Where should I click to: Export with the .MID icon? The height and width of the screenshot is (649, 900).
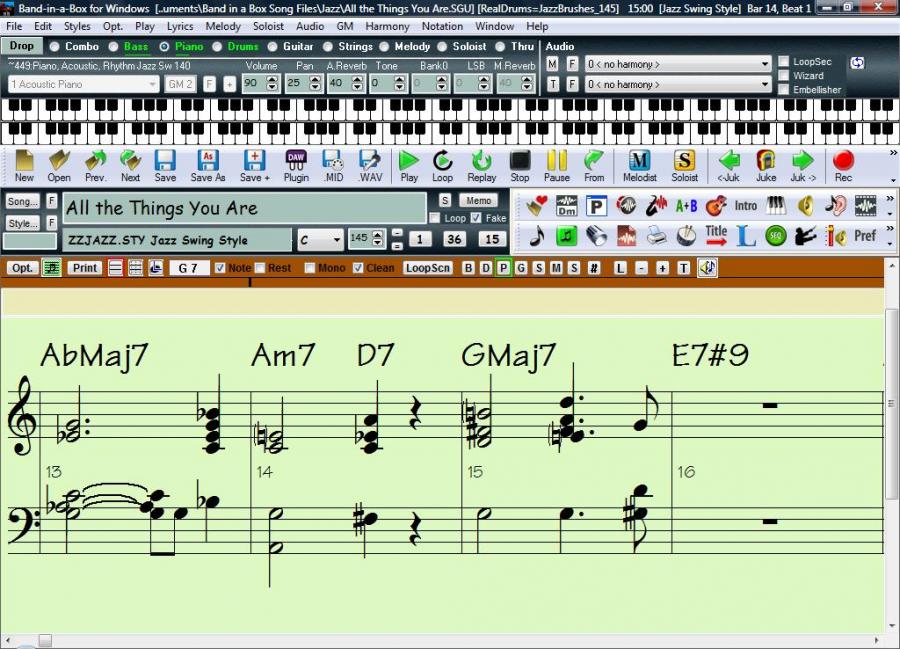coord(333,166)
